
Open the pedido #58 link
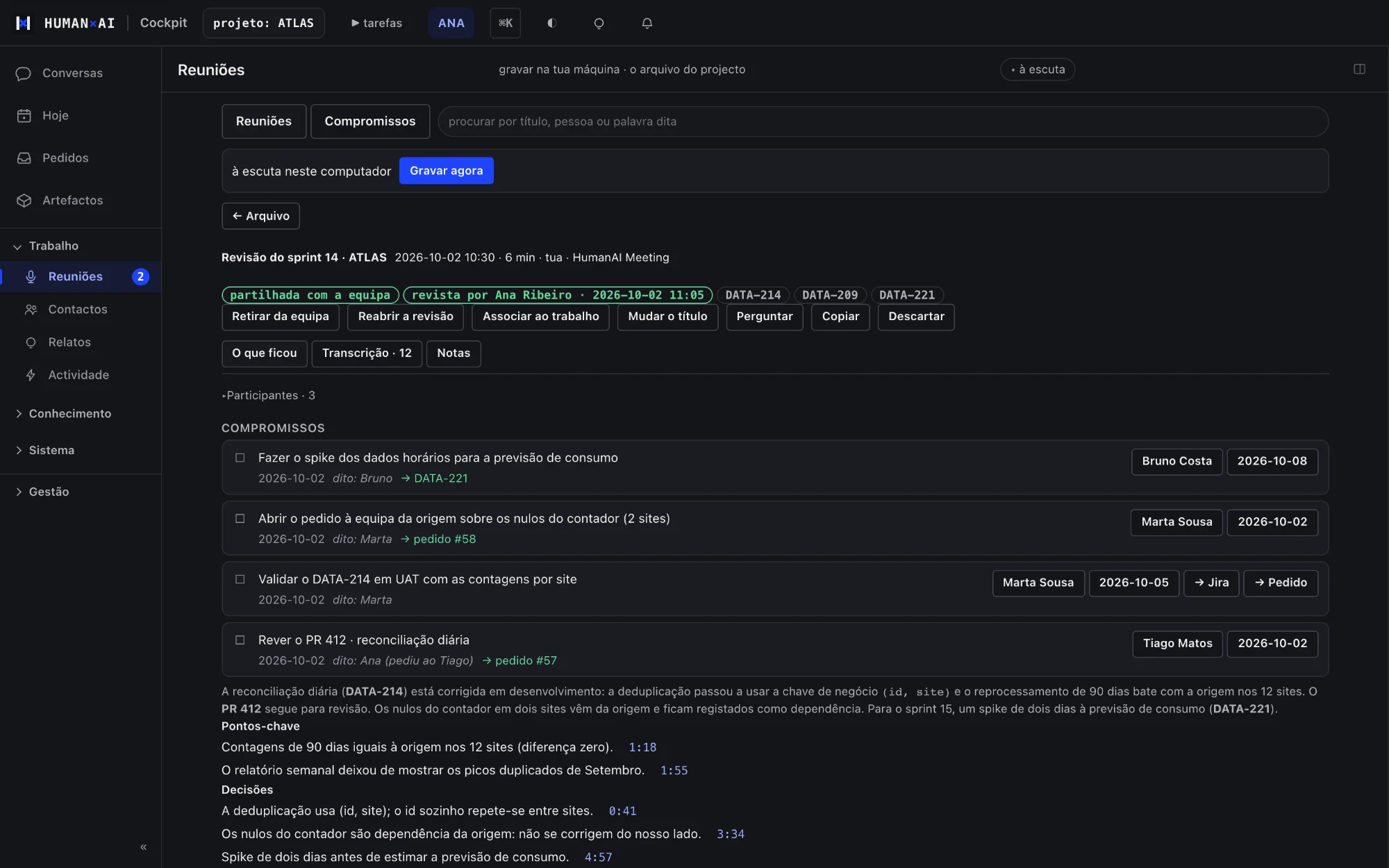click(438, 540)
